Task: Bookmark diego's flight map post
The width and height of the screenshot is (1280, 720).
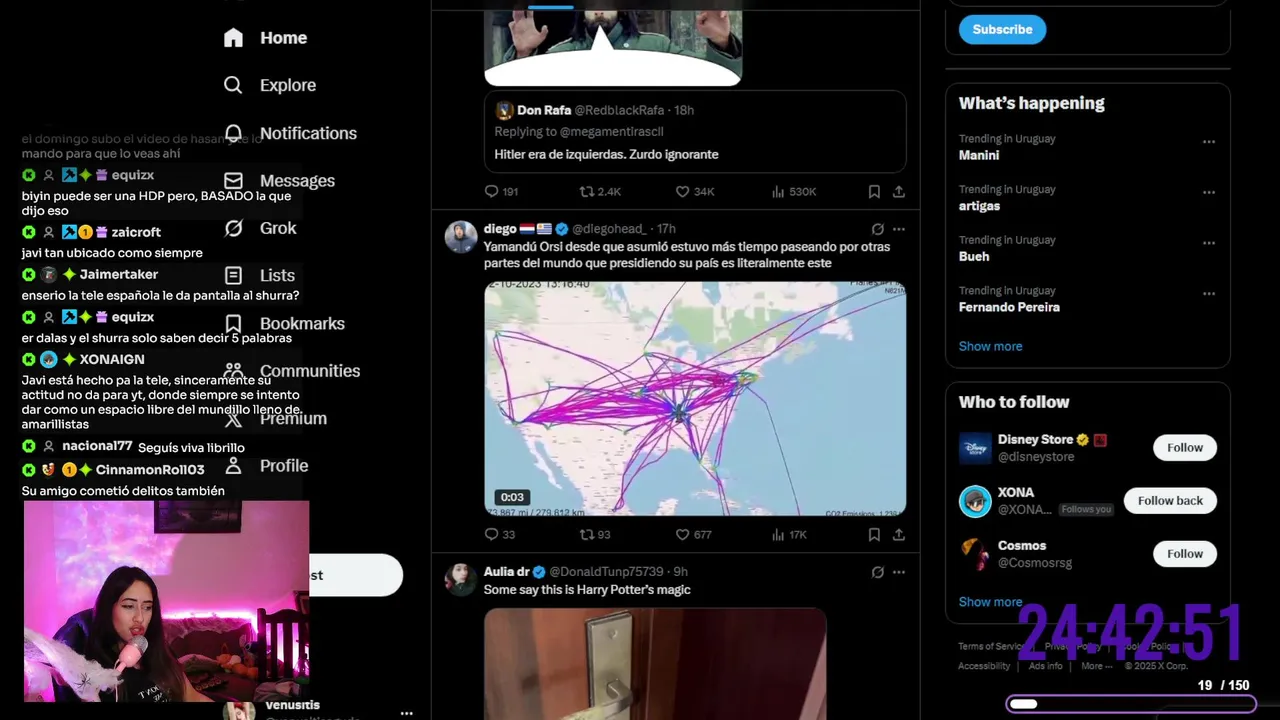Action: pos(874,534)
